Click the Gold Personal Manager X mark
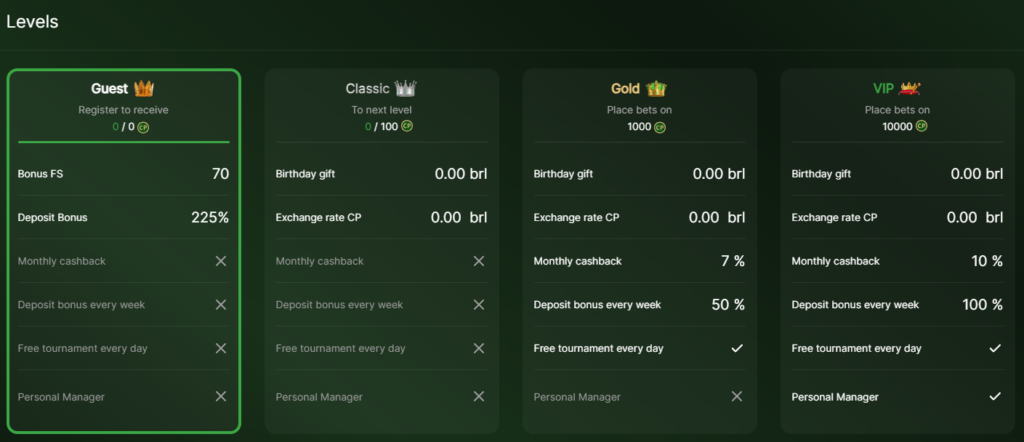 click(x=737, y=396)
